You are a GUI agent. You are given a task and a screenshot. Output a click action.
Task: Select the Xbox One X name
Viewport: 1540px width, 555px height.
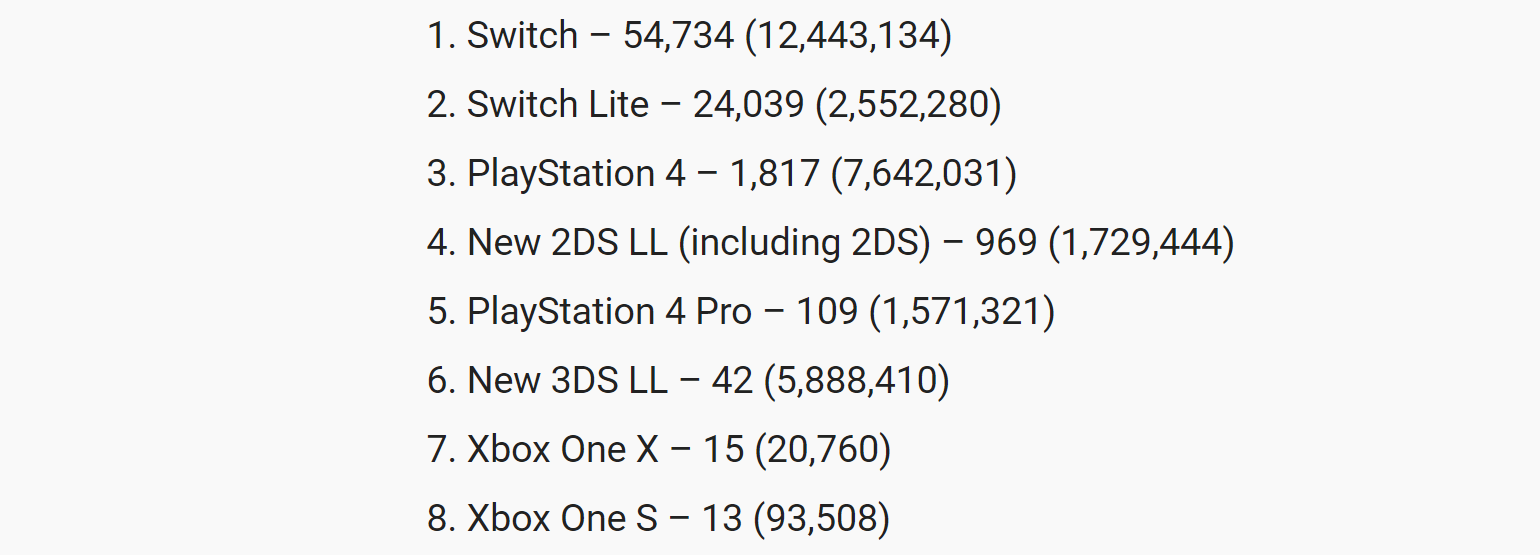click(563, 450)
